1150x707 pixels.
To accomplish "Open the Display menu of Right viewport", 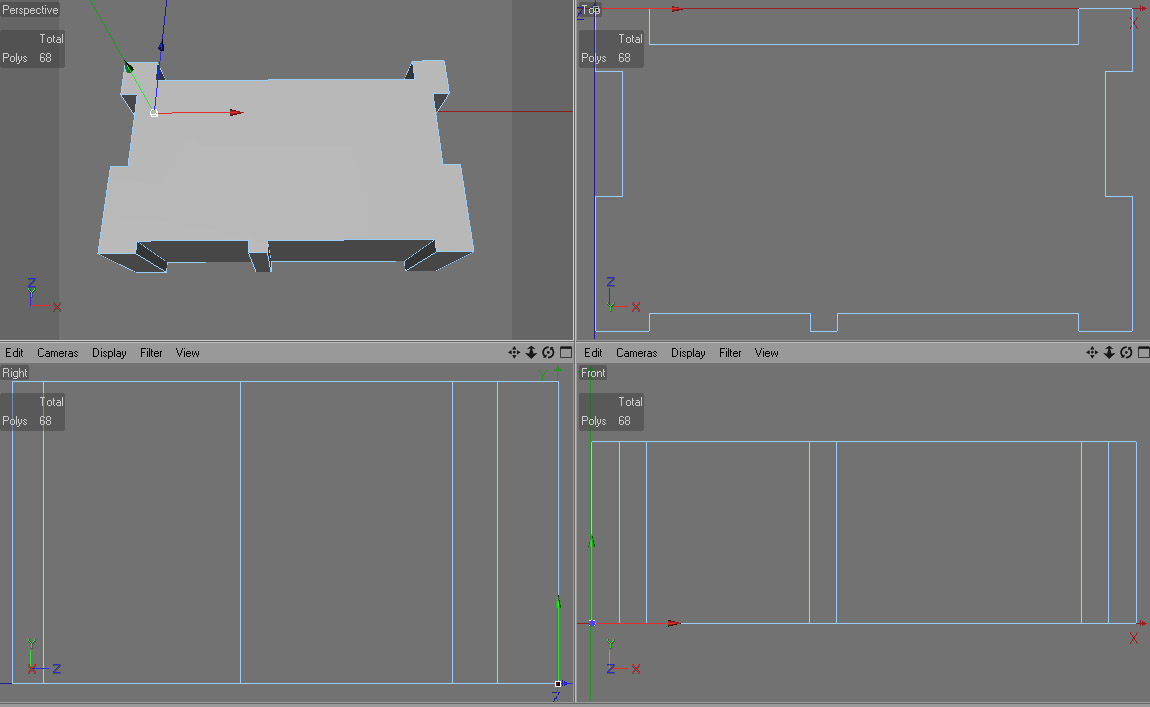I will click(109, 353).
